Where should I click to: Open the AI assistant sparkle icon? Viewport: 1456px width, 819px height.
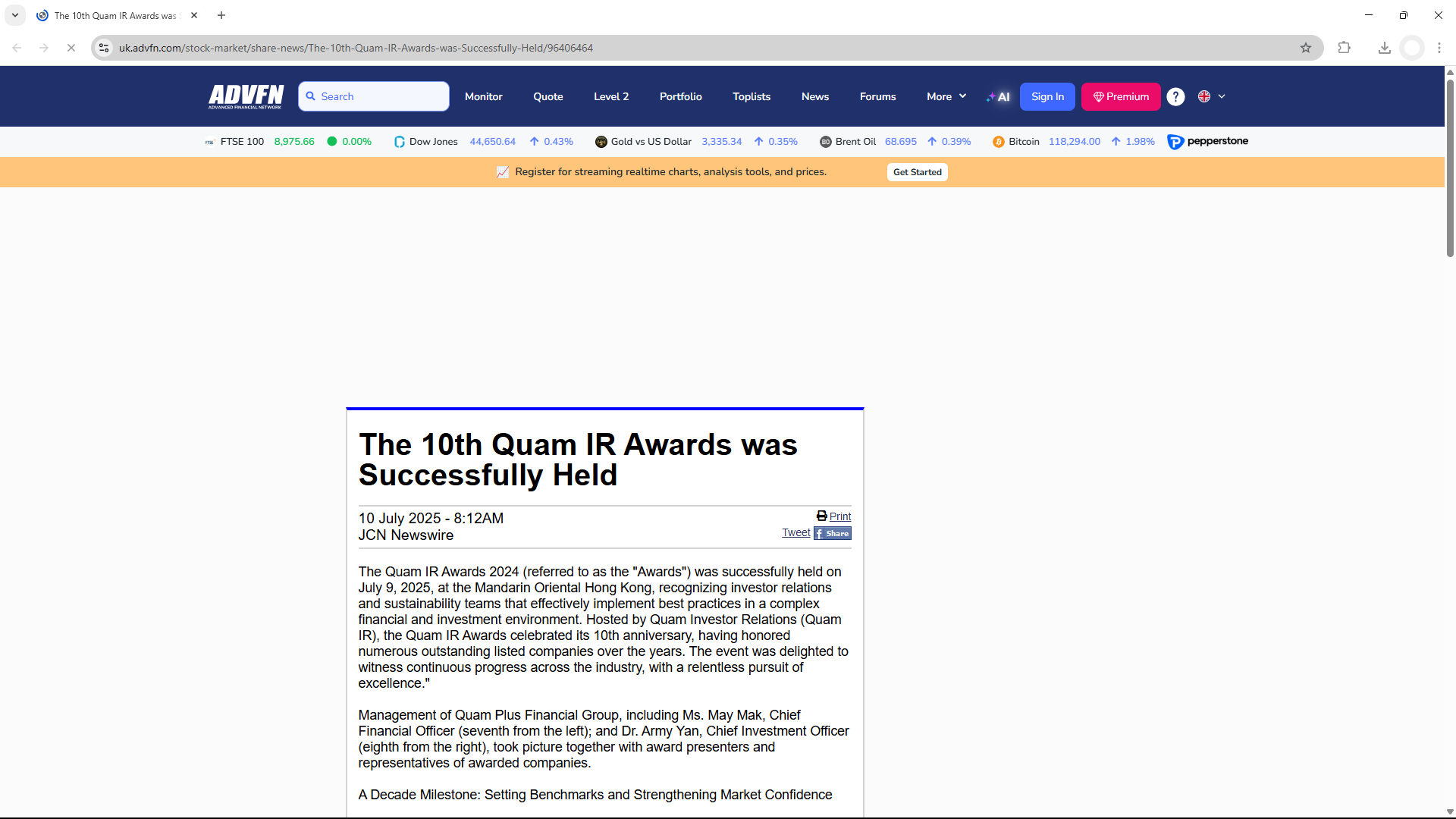pos(998,96)
